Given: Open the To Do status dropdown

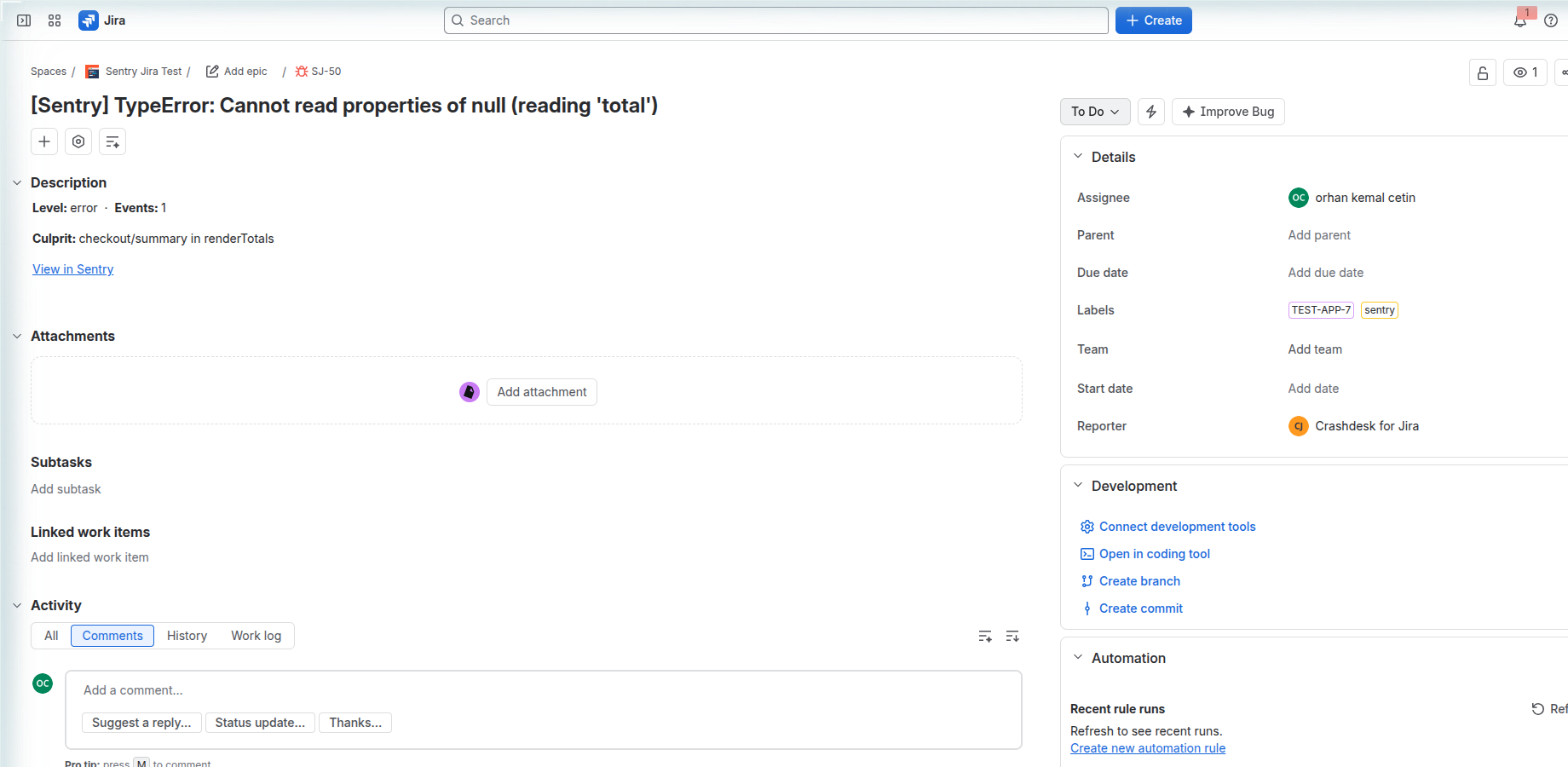Looking at the screenshot, I should coord(1095,112).
